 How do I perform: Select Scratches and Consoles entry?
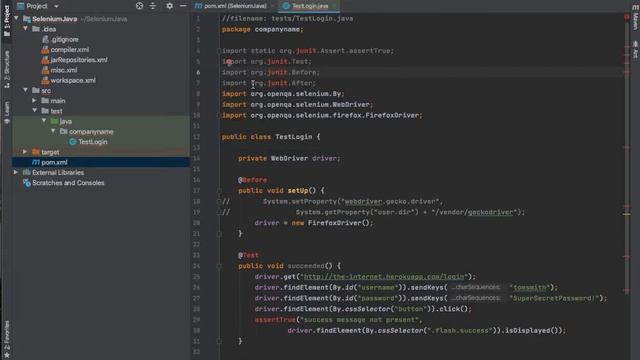[68, 183]
